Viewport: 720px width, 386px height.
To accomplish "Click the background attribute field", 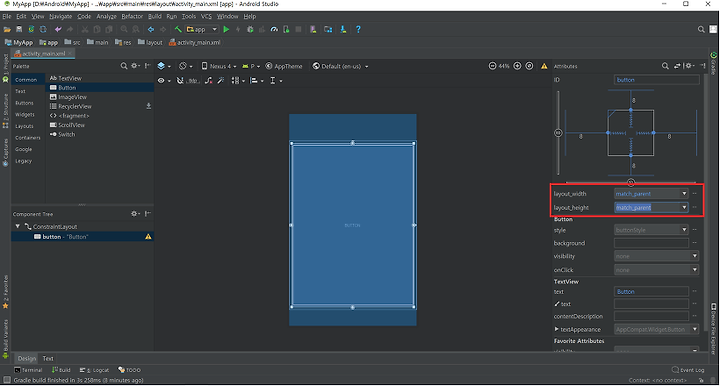I will pos(651,243).
